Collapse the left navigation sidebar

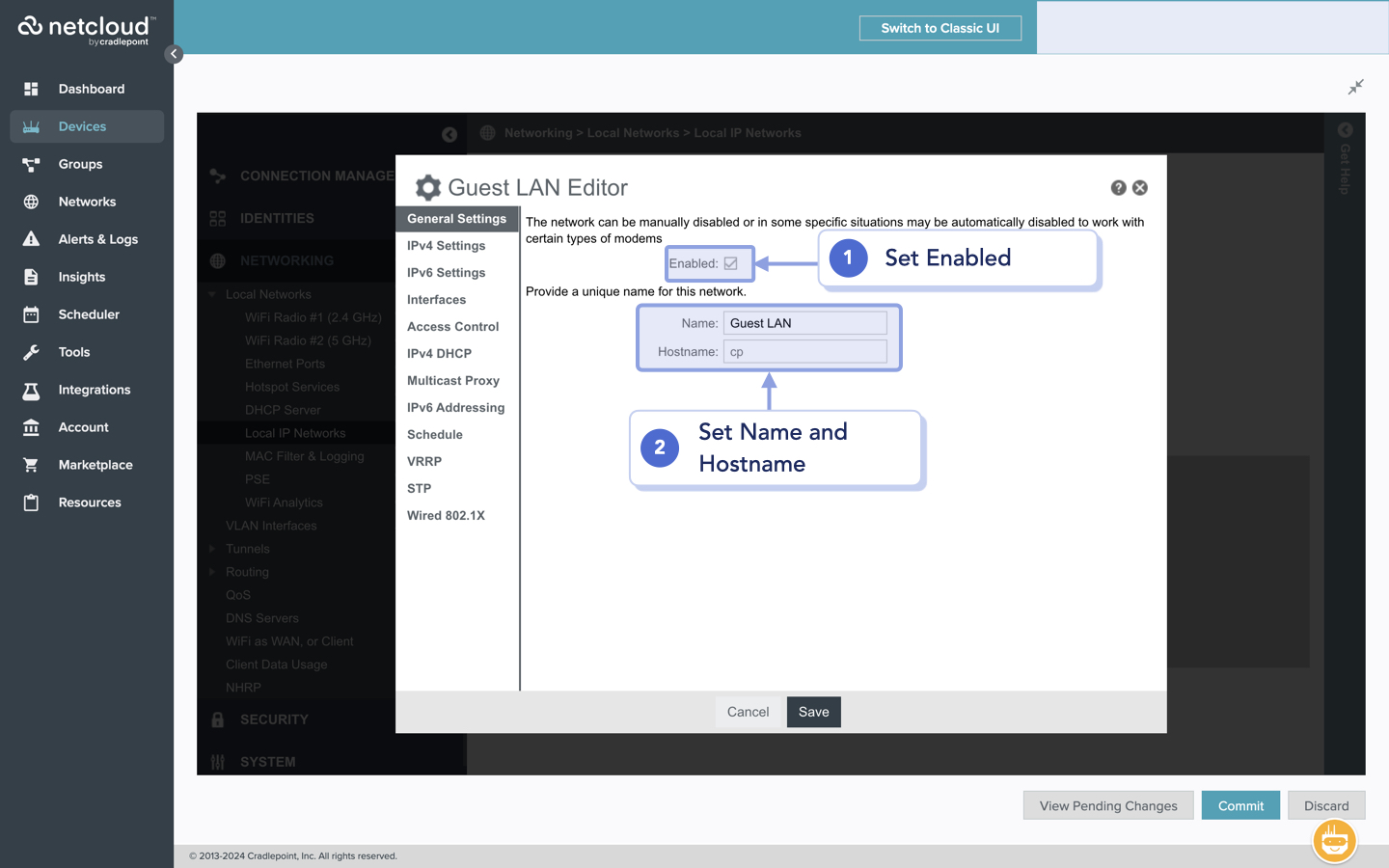[x=174, y=54]
